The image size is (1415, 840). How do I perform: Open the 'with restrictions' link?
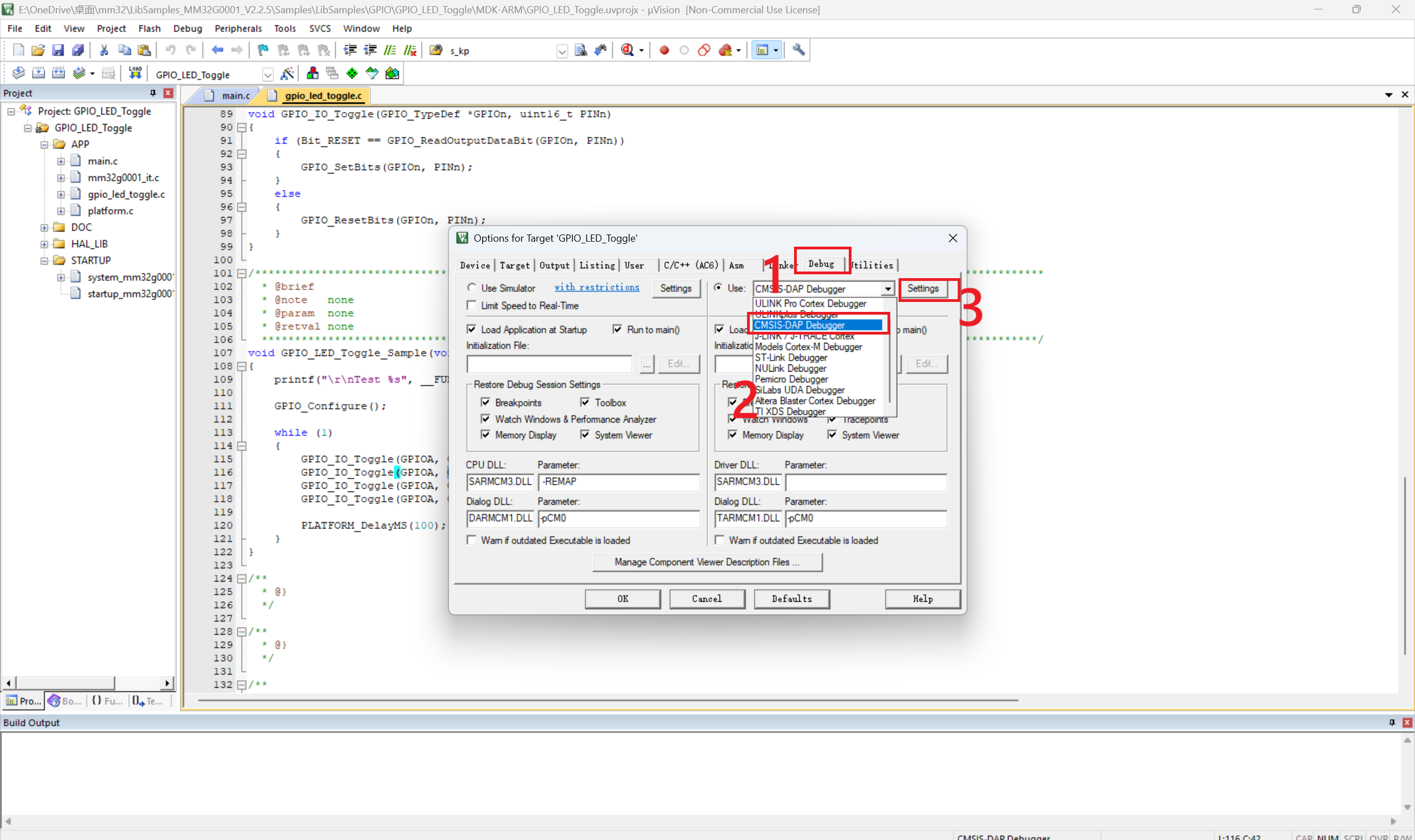click(597, 288)
